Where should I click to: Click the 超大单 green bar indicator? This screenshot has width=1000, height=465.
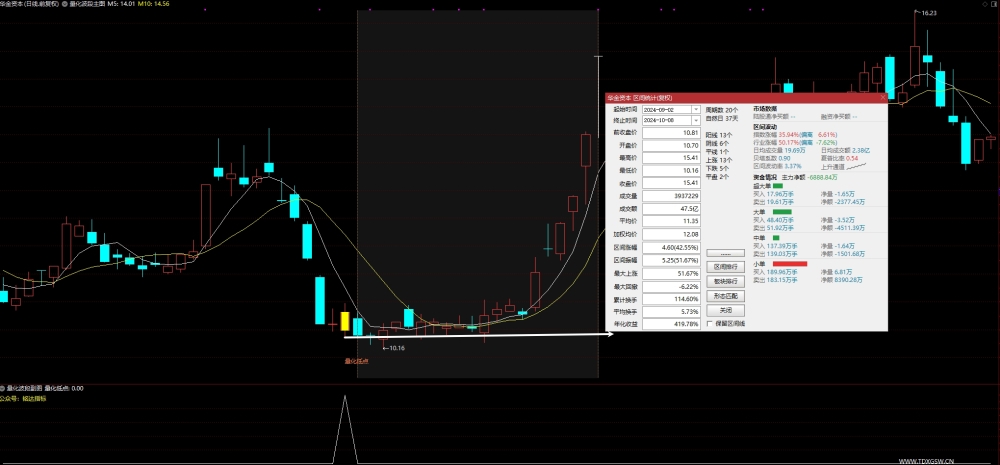pyautogui.click(x=777, y=186)
